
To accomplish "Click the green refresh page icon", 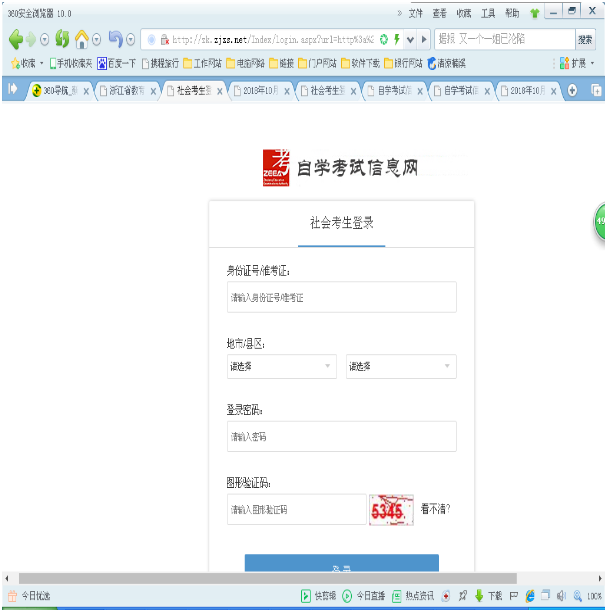I will (62, 40).
